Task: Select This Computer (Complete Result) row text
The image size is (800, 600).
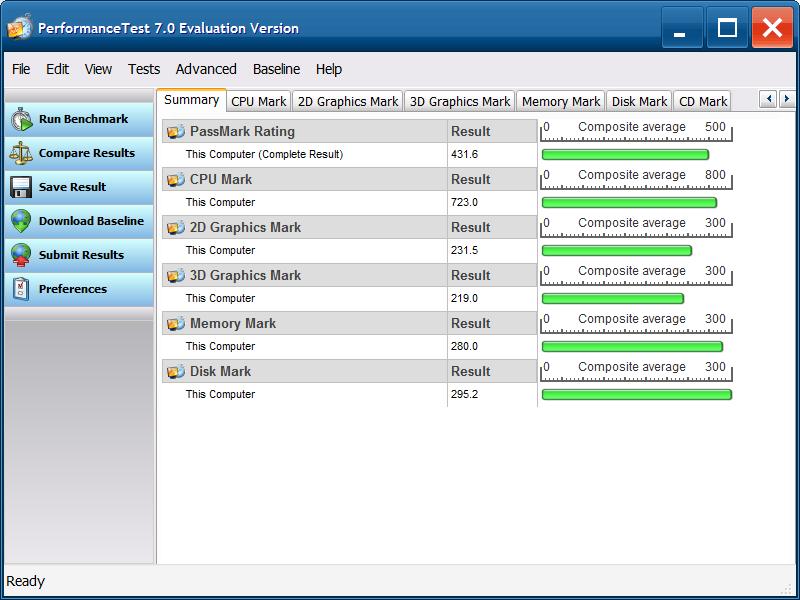Action: tap(264, 155)
